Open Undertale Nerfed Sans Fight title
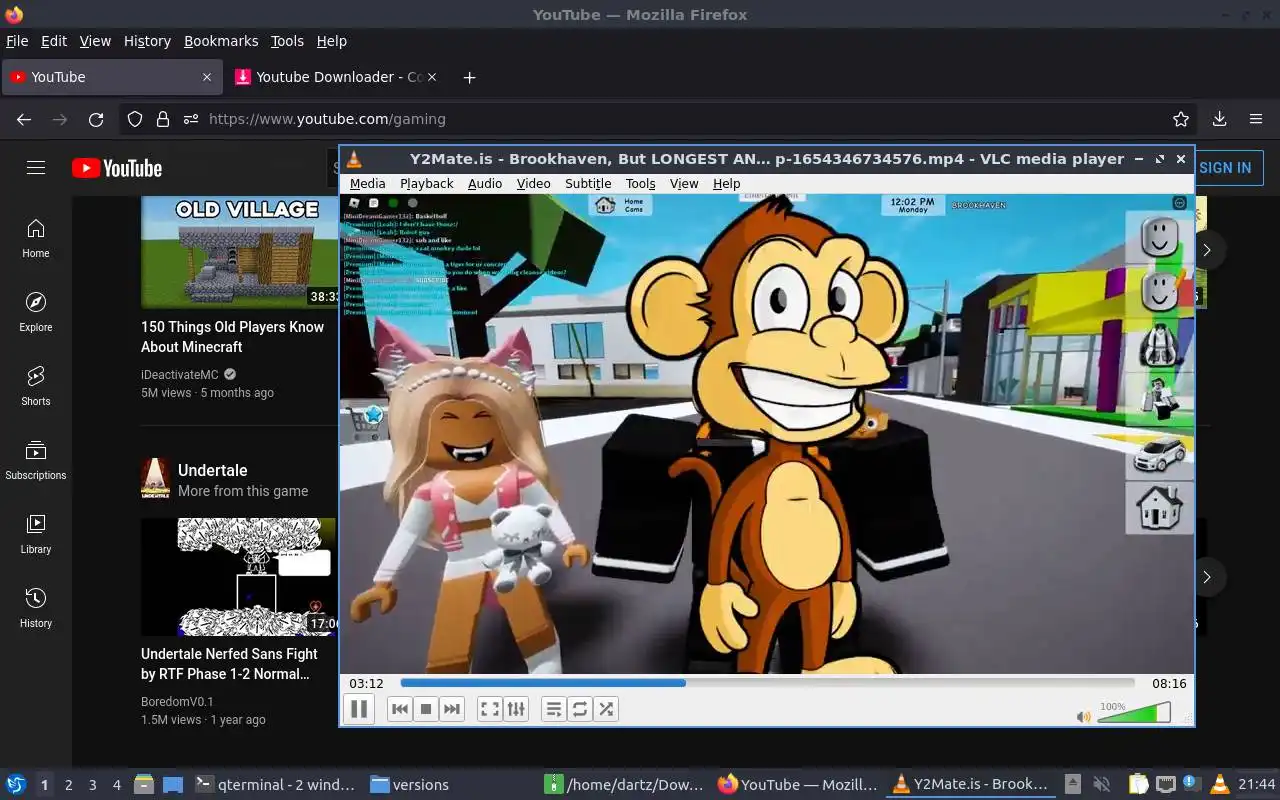This screenshot has height=800, width=1280. [229, 664]
